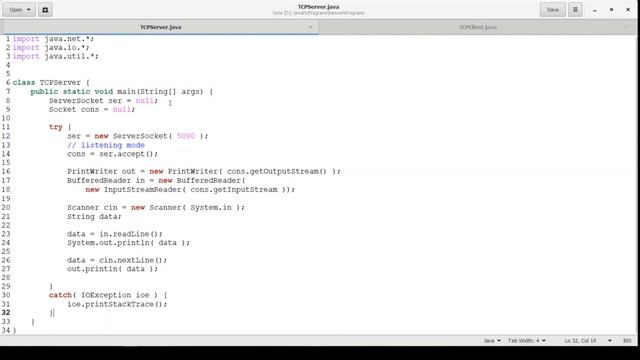Switch to the TCPServer.java tab

(161, 27)
